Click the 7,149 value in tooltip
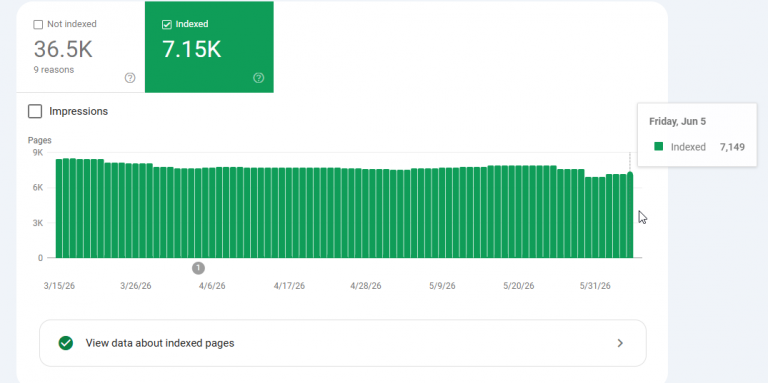The height and width of the screenshot is (383, 768). [732, 146]
